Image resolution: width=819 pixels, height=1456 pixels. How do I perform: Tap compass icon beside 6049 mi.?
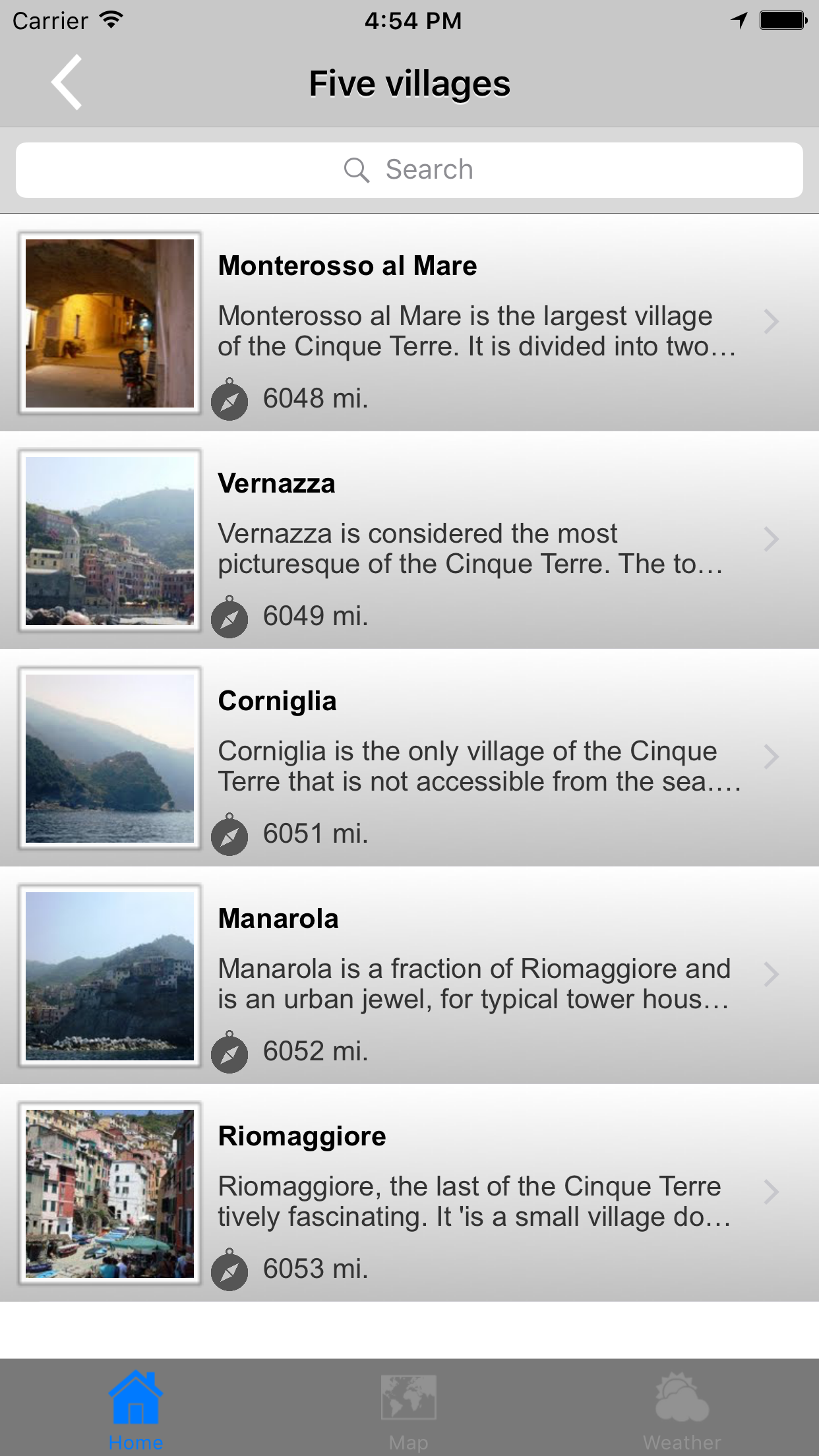(229, 617)
